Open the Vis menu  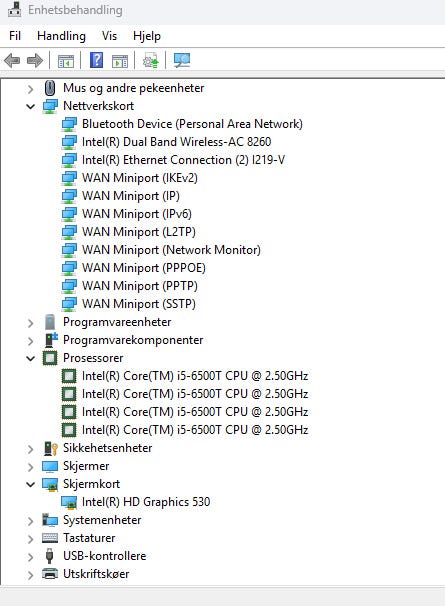pos(109,36)
